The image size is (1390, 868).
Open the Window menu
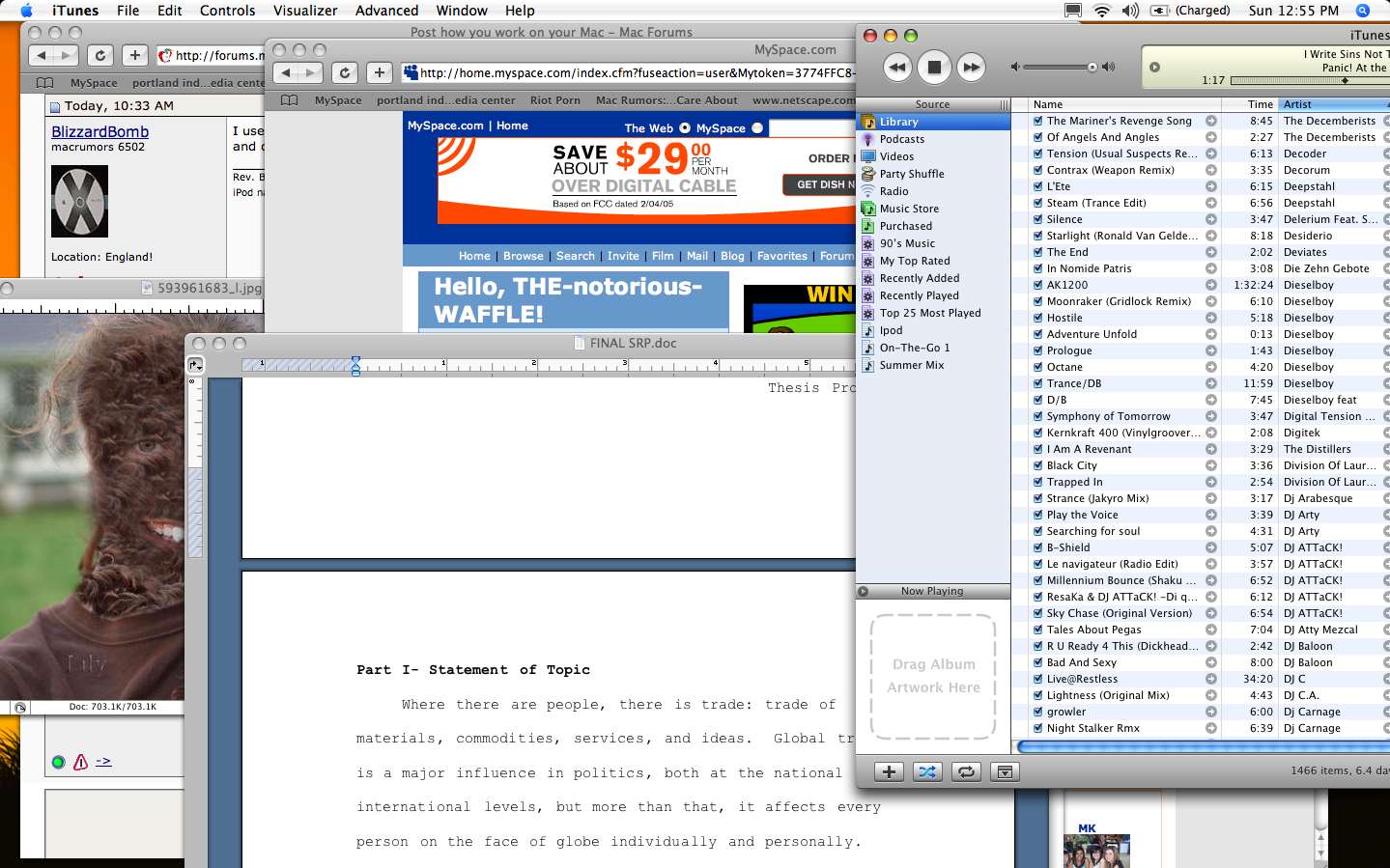tap(462, 11)
